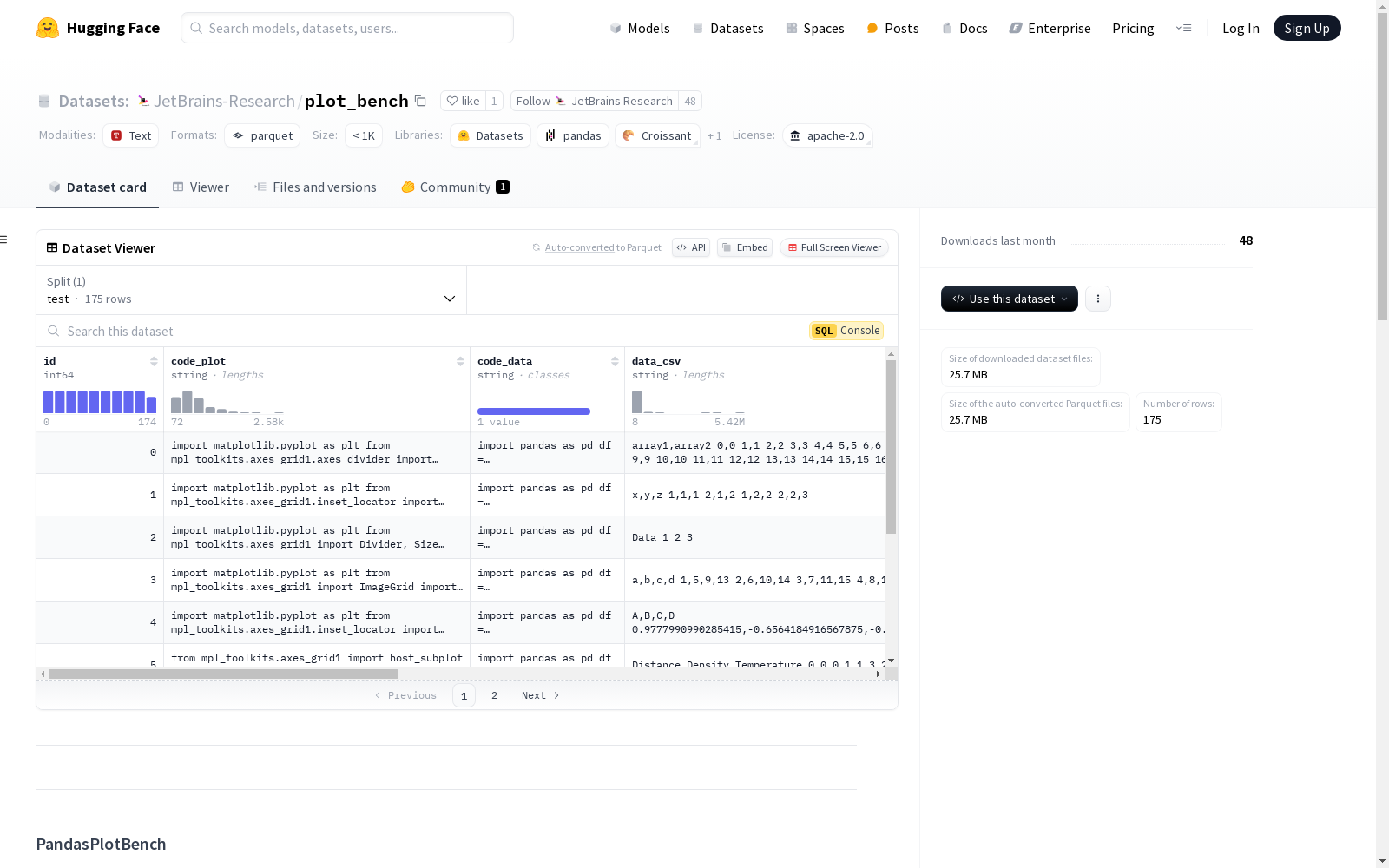This screenshot has height=868, width=1389.
Task: Click the plot_bench dataset title
Action: coord(356,101)
